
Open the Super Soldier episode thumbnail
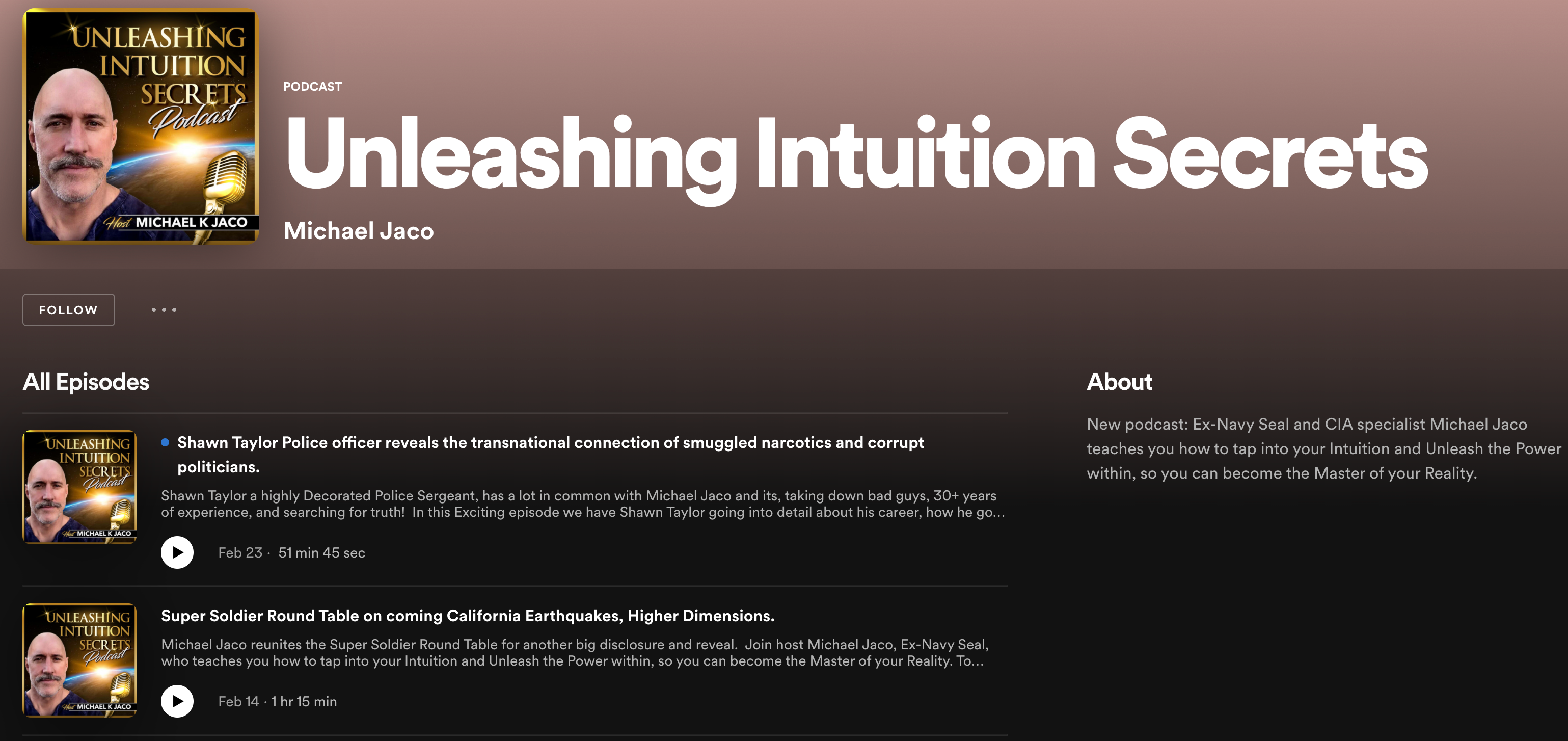tap(79, 660)
